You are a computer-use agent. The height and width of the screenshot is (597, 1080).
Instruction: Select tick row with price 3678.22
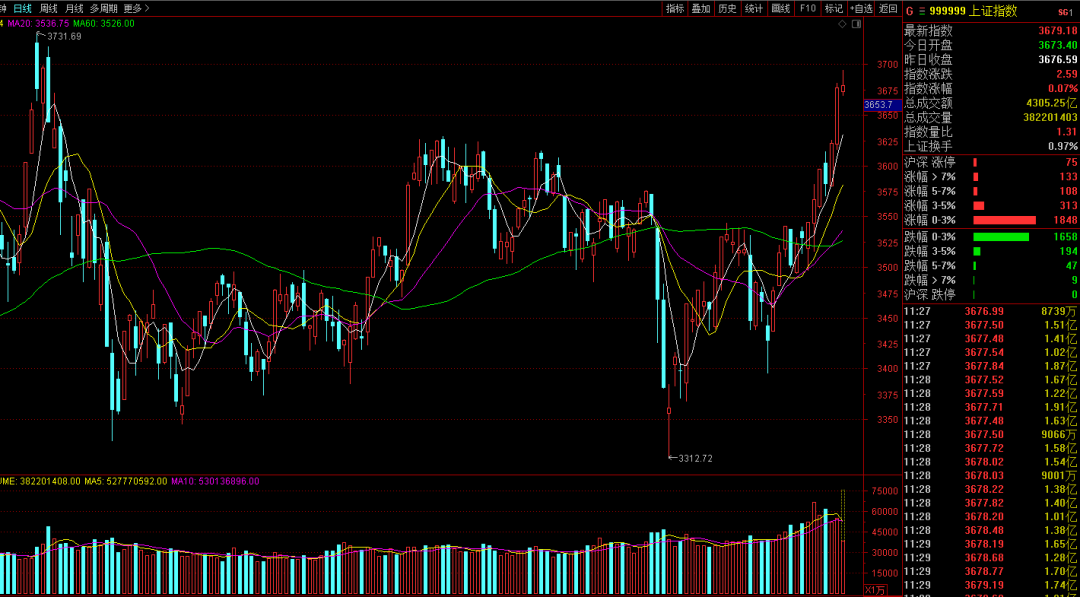pyautogui.click(x=991, y=489)
